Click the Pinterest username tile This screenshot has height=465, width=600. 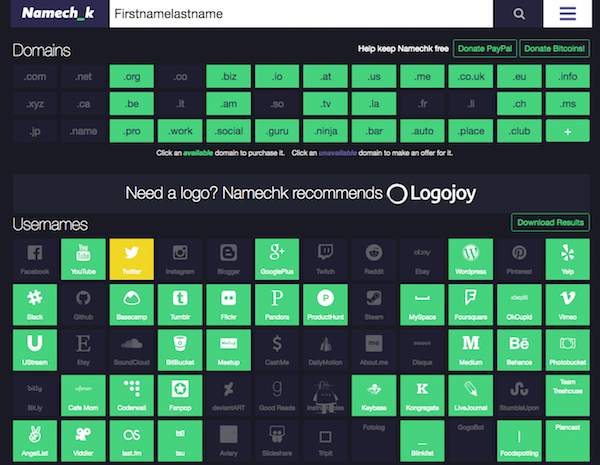tap(519, 259)
